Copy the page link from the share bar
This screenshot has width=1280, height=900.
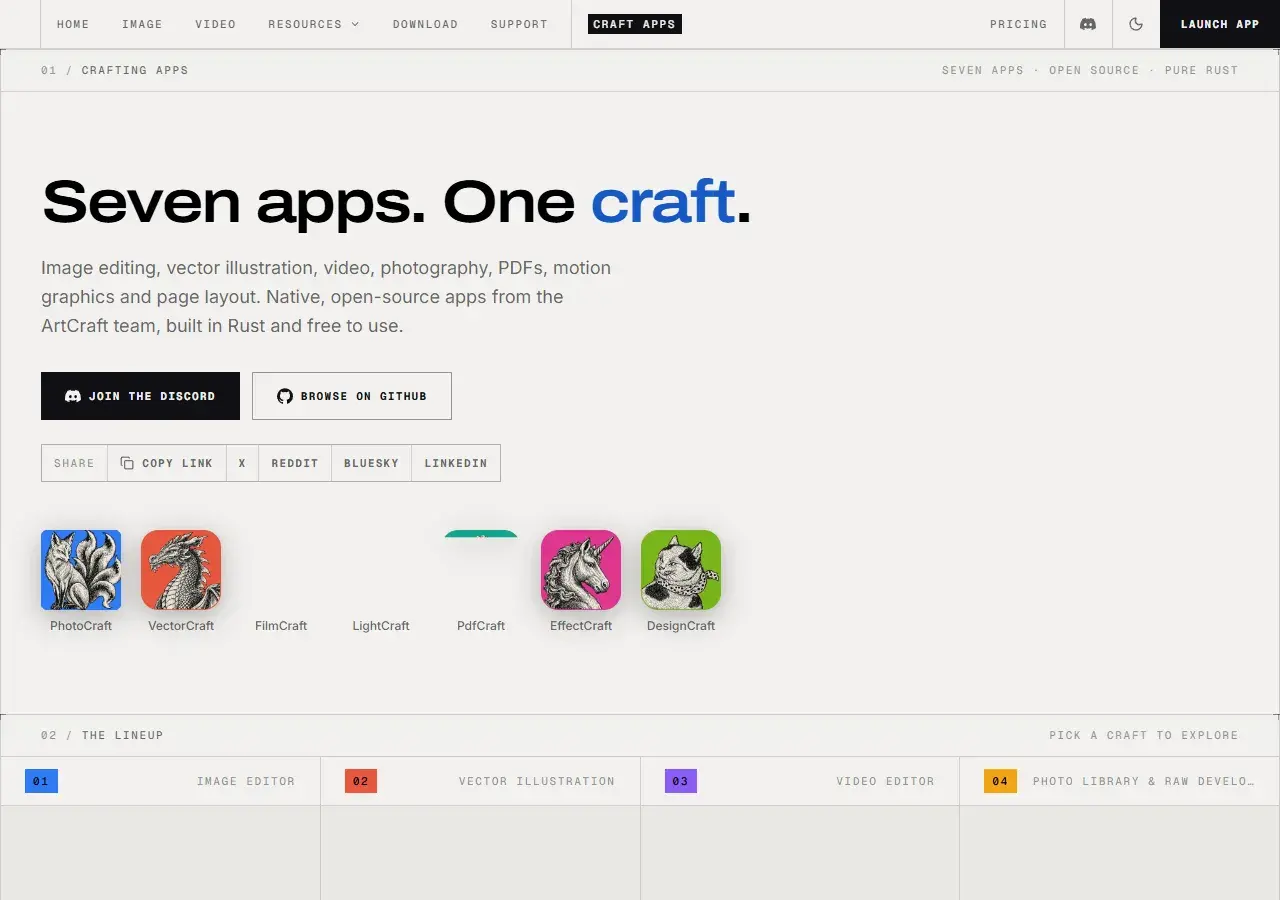pyautogui.click(x=167, y=463)
